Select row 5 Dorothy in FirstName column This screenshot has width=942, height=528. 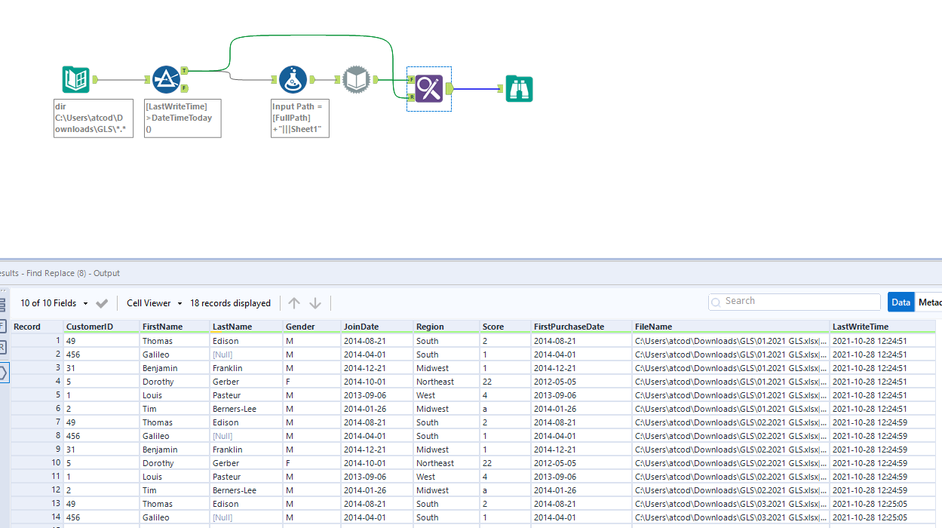pos(157,382)
